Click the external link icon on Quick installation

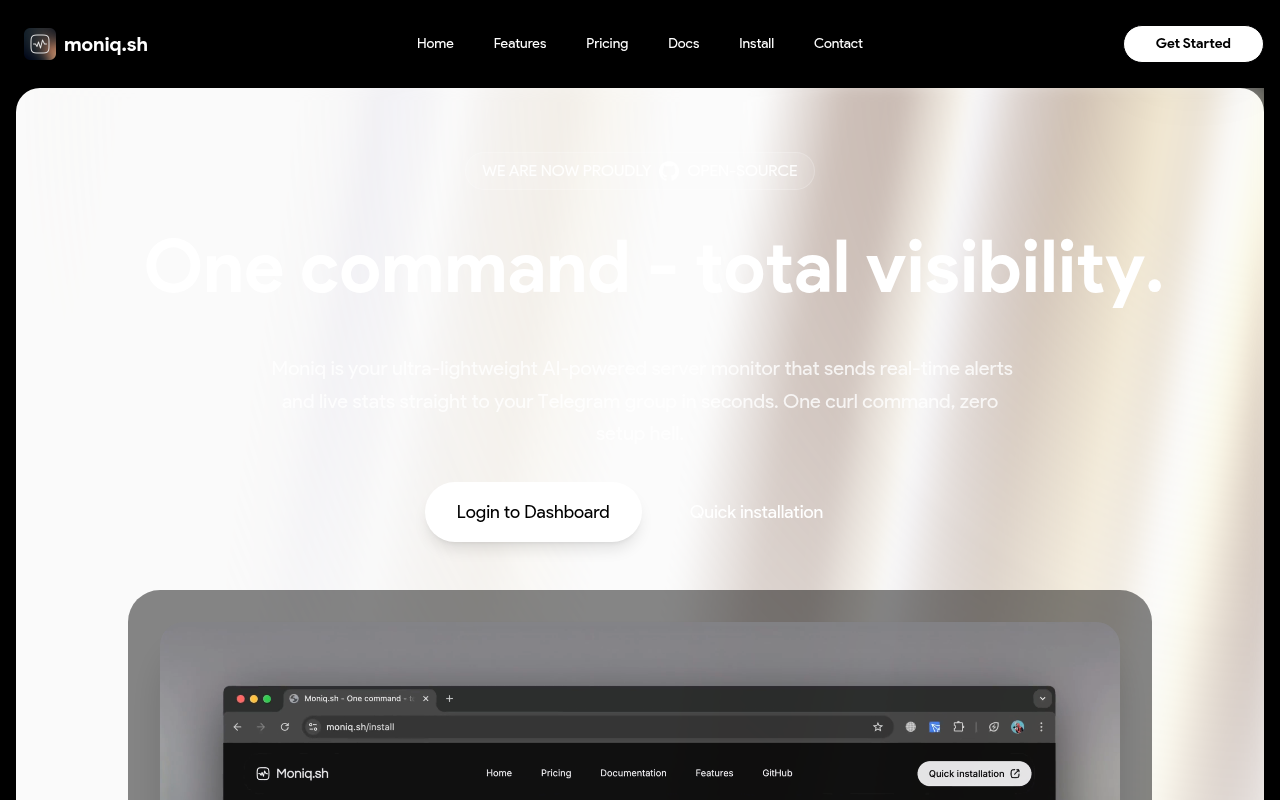1015,773
